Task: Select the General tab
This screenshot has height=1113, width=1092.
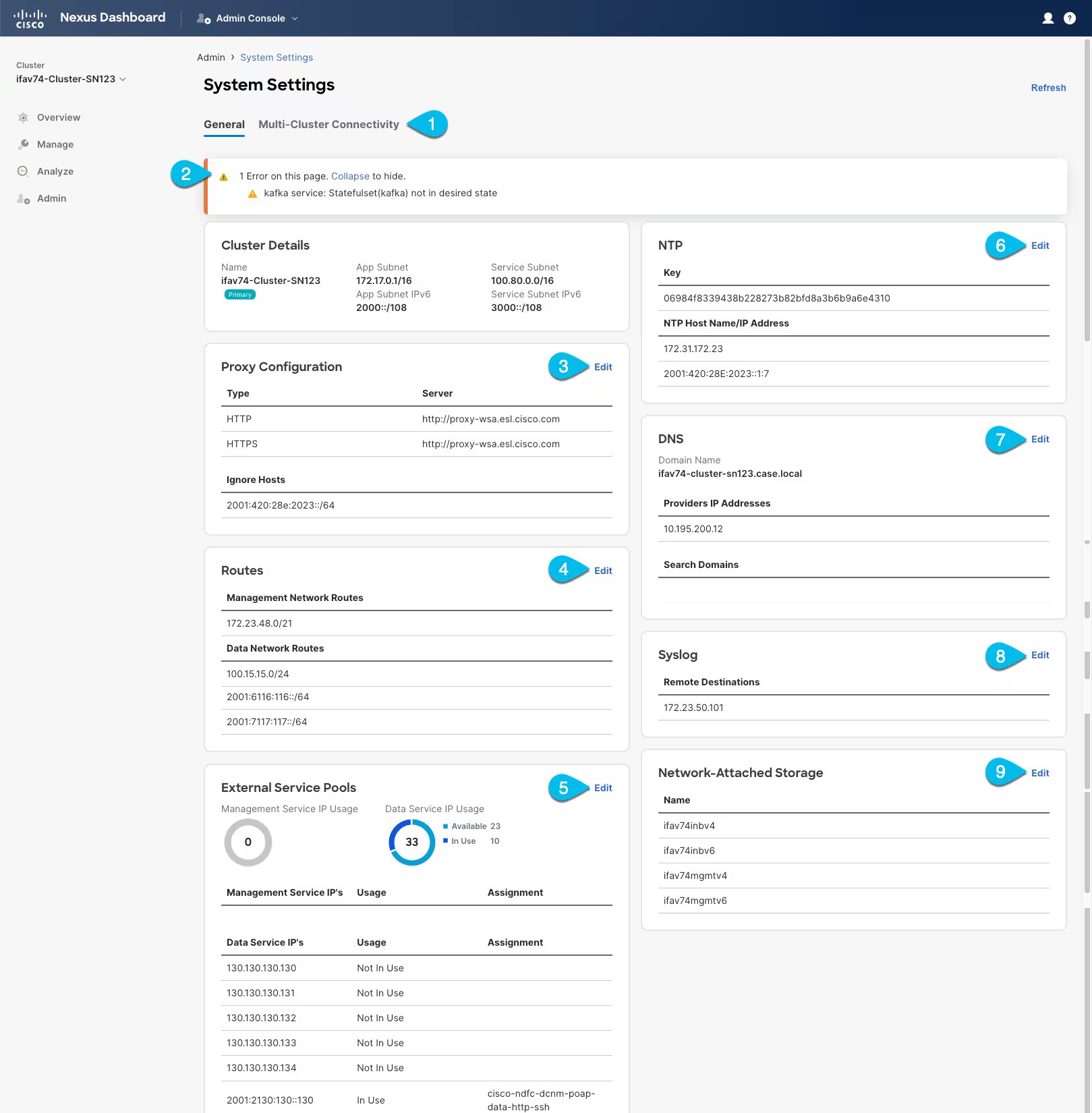Action: pos(224,124)
